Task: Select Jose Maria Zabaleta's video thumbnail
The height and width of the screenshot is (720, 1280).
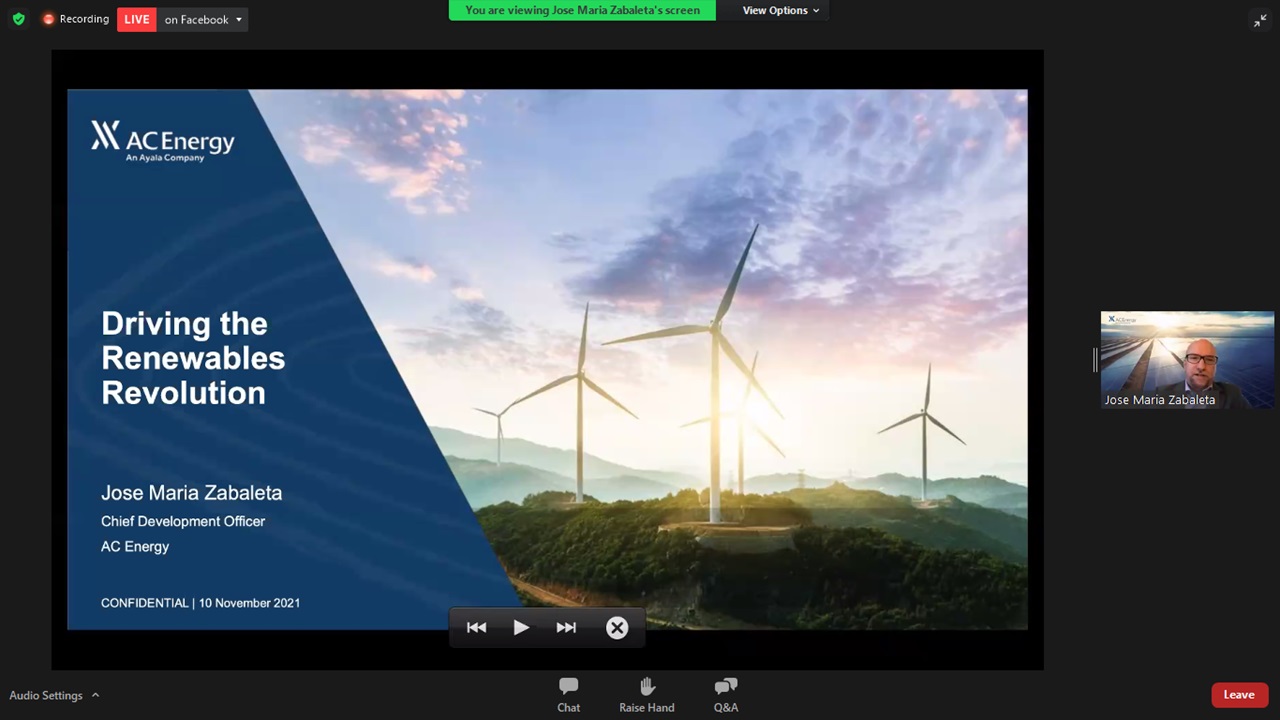Action: 1187,359
